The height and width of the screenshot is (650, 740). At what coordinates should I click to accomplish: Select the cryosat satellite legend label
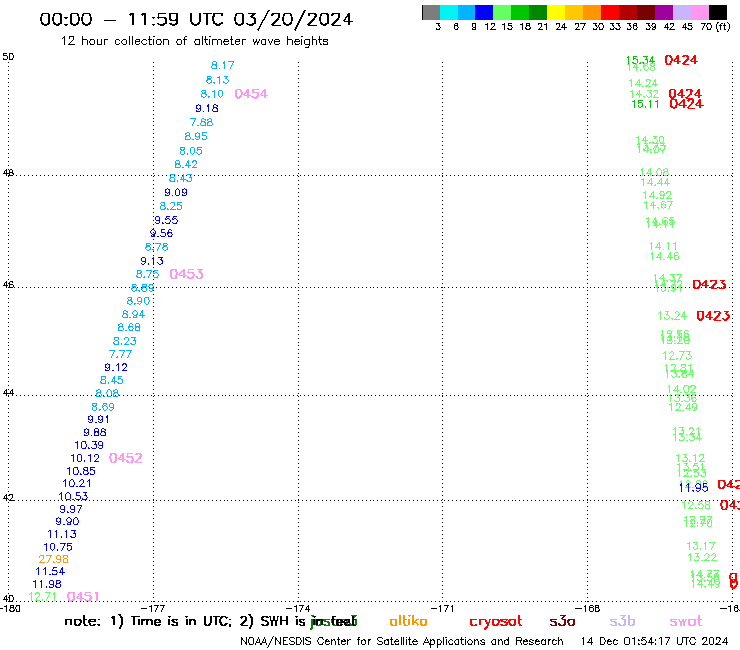496,622
